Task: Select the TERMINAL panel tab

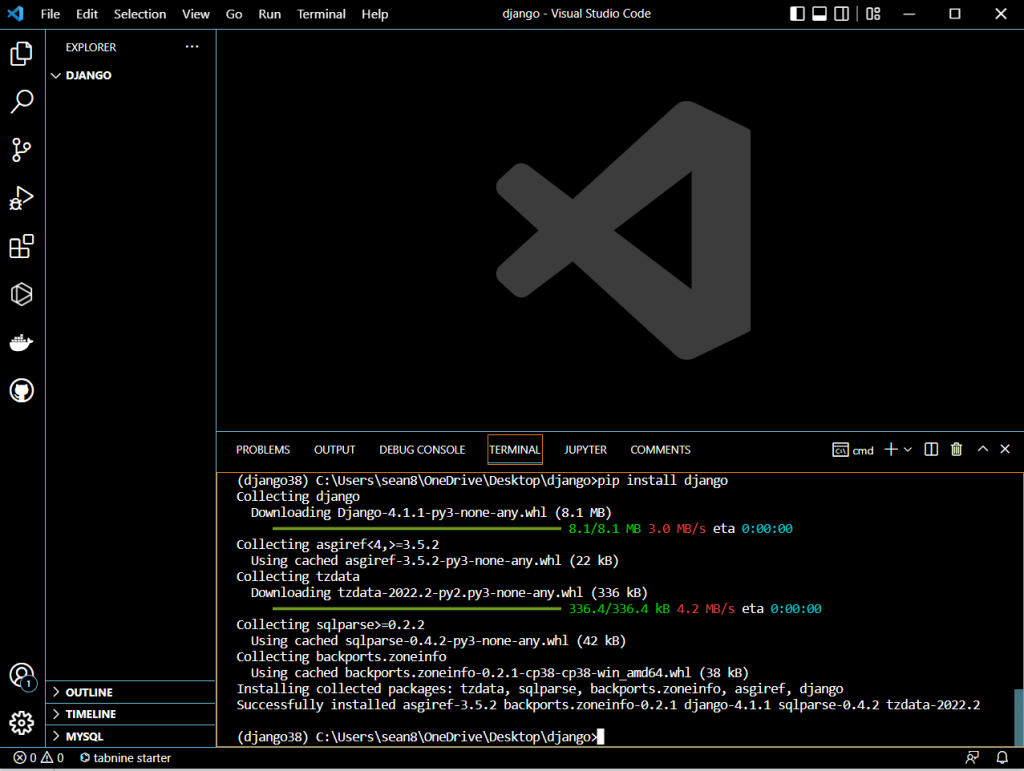Action: (x=515, y=450)
